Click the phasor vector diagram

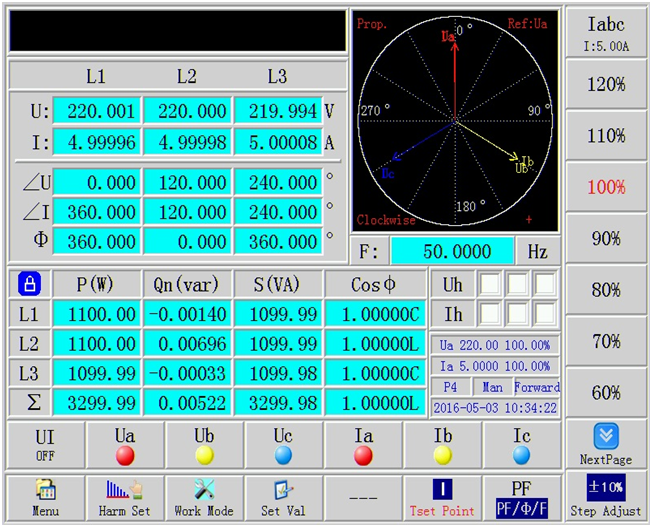pos(455,121)
